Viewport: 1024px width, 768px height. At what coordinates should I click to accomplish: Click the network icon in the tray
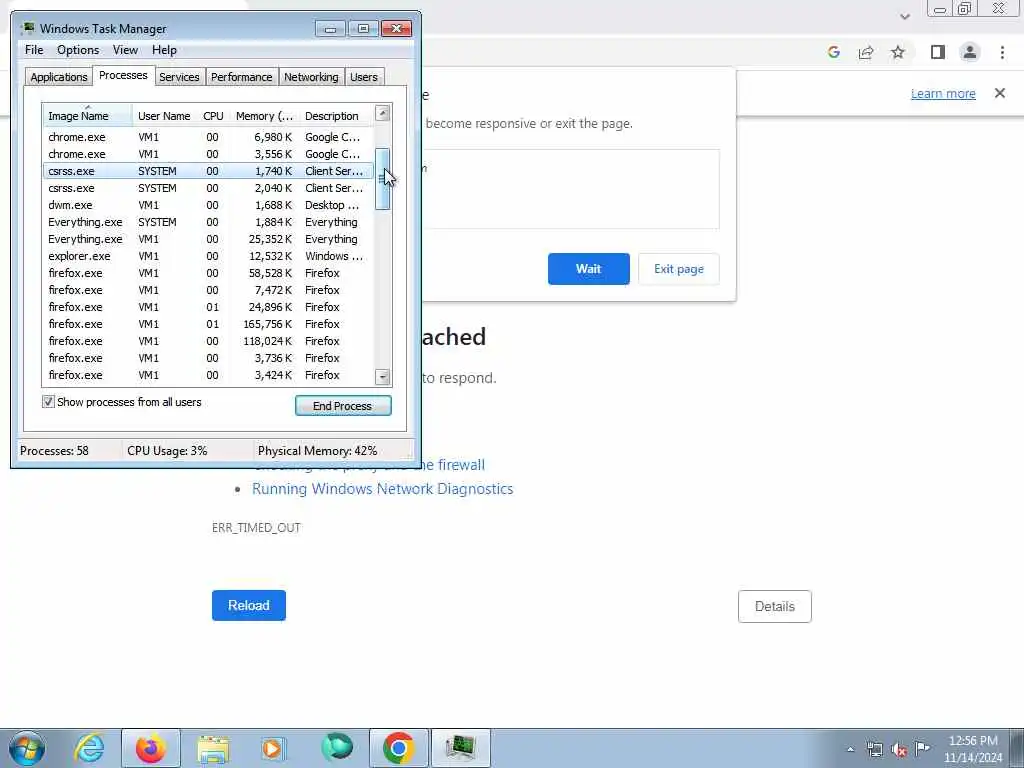point(874,750)
